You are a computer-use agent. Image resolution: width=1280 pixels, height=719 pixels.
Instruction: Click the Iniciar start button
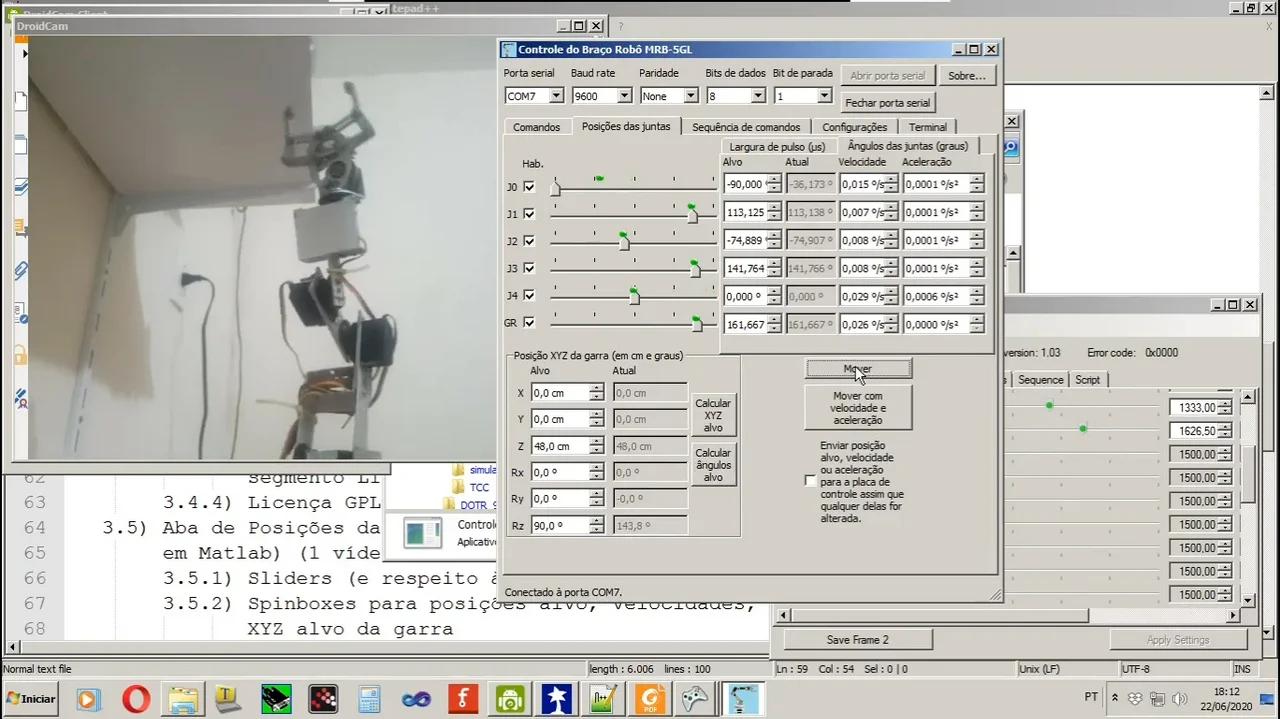31,698
